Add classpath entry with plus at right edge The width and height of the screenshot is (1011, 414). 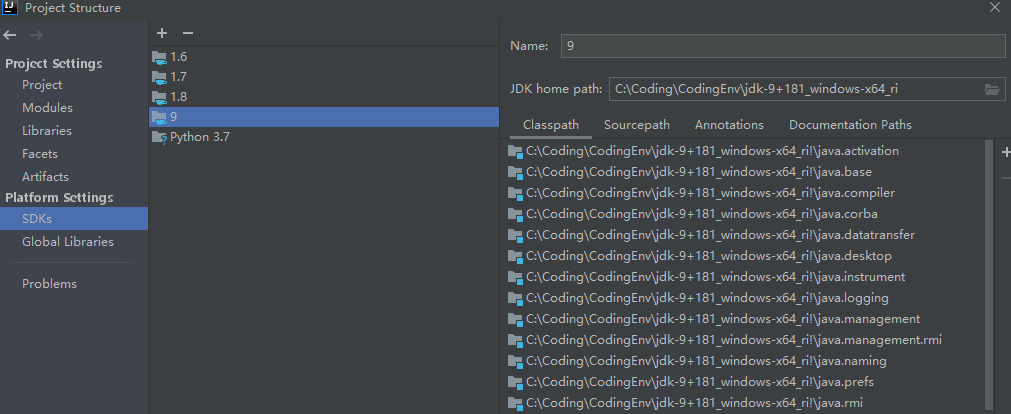click(x=1006, y=152)
